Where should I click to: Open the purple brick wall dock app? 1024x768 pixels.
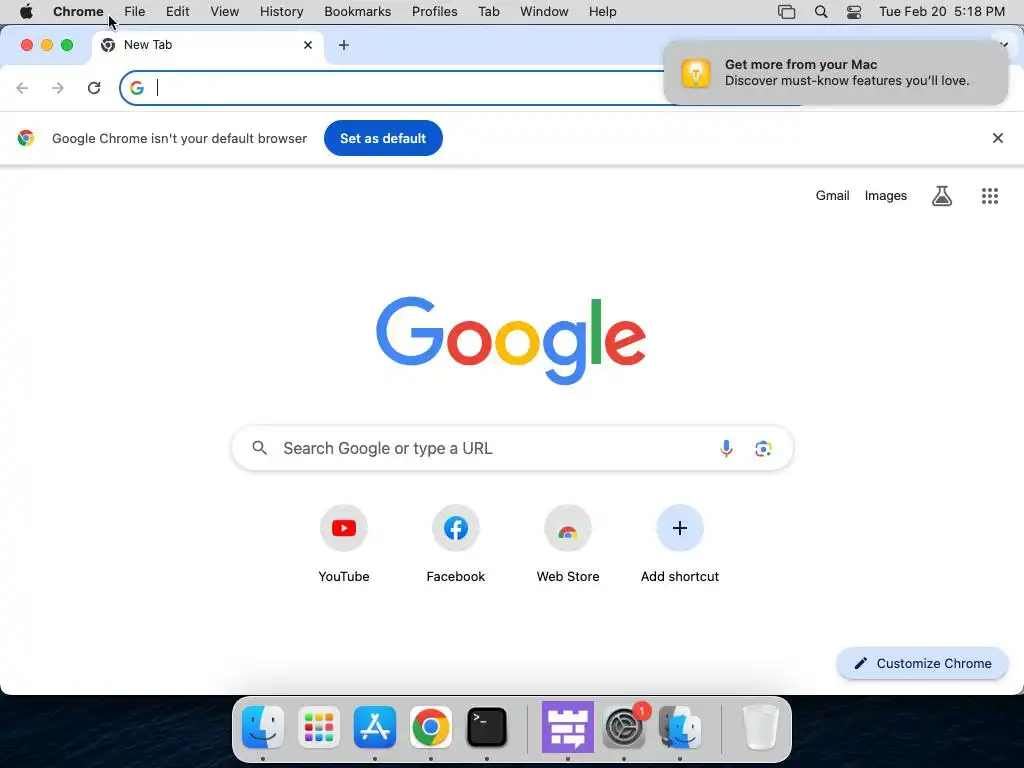568,727
